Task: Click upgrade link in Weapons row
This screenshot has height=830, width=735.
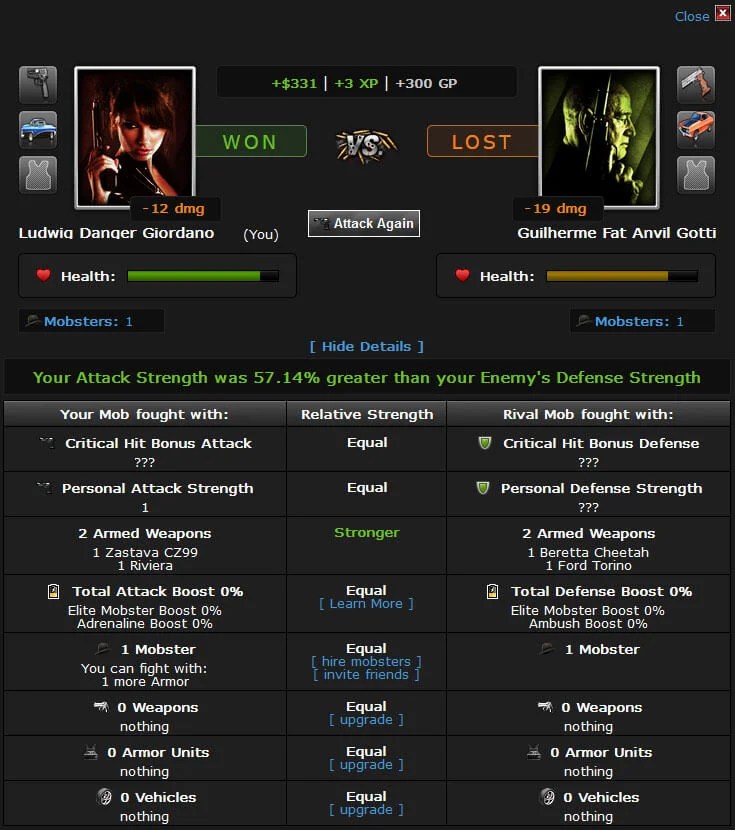Action: [366, 720]
